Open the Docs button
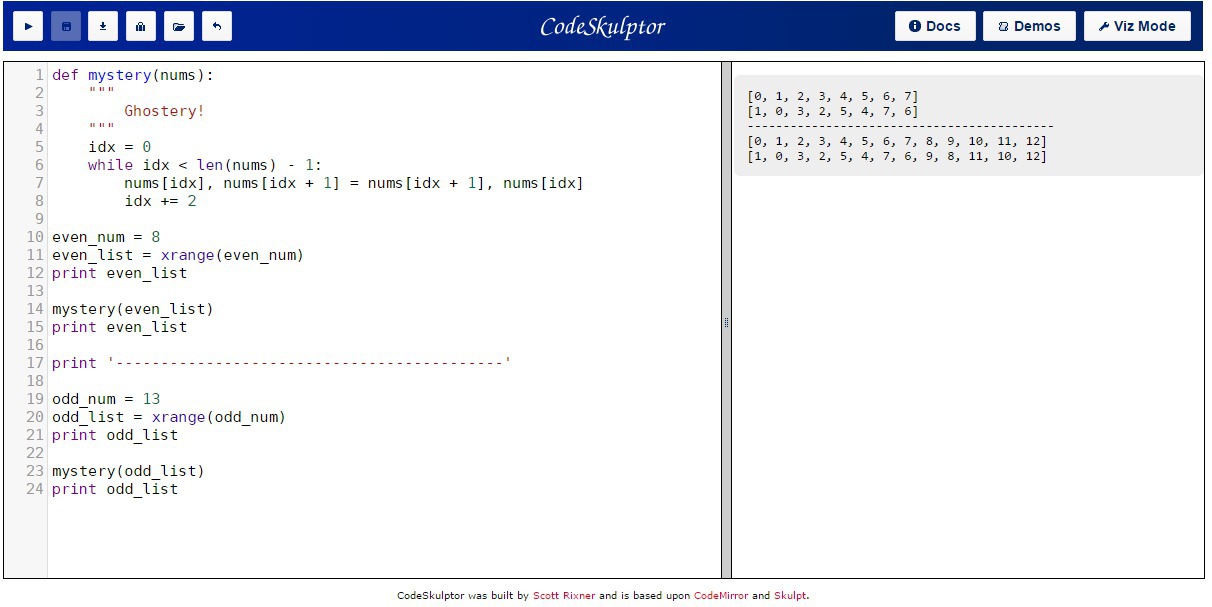Image resolution: width=1212 pixels, height=607 pixels. 935,26
